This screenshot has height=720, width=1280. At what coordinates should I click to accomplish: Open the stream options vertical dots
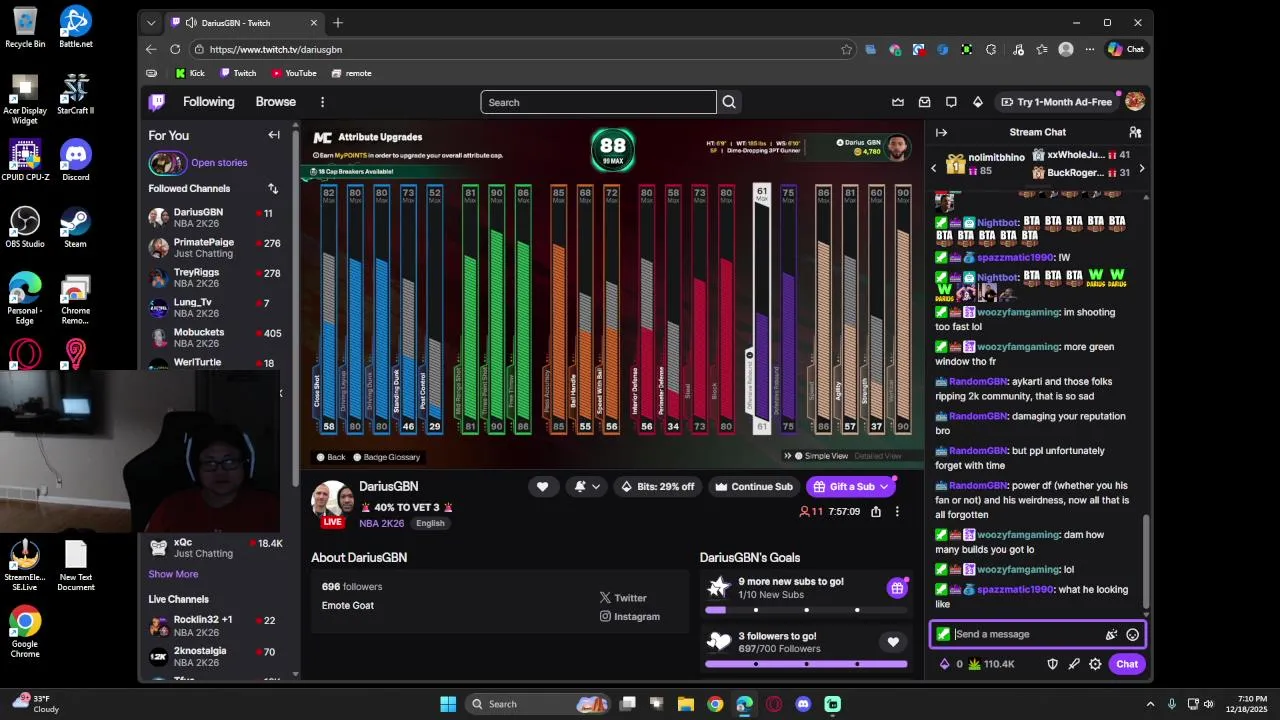click(897, 512)
